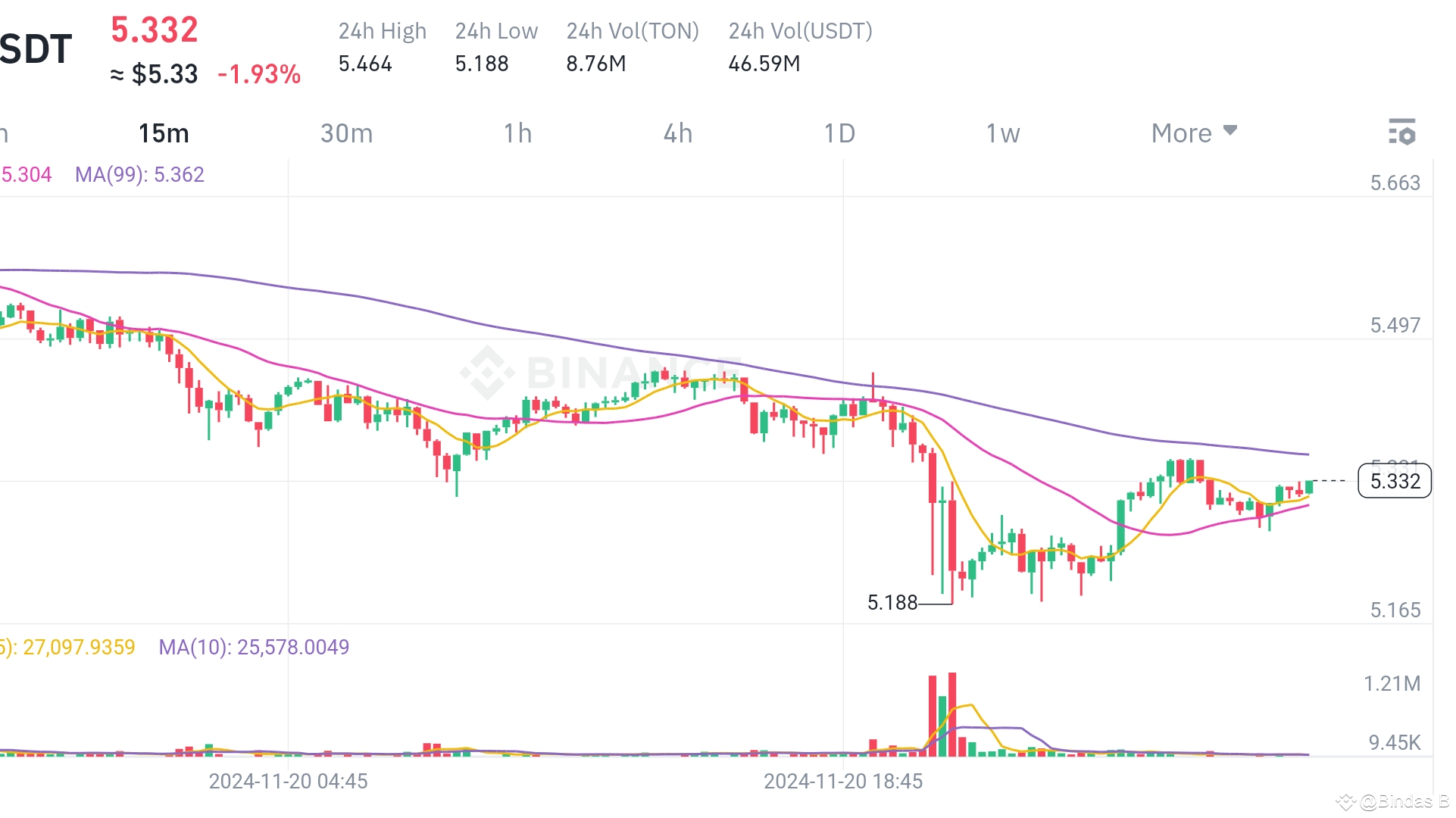This screenshot has height=818, width=1456.
Task: Click the 2024-11-20 18:45 axis label
Action: click(x=843, y=781)
